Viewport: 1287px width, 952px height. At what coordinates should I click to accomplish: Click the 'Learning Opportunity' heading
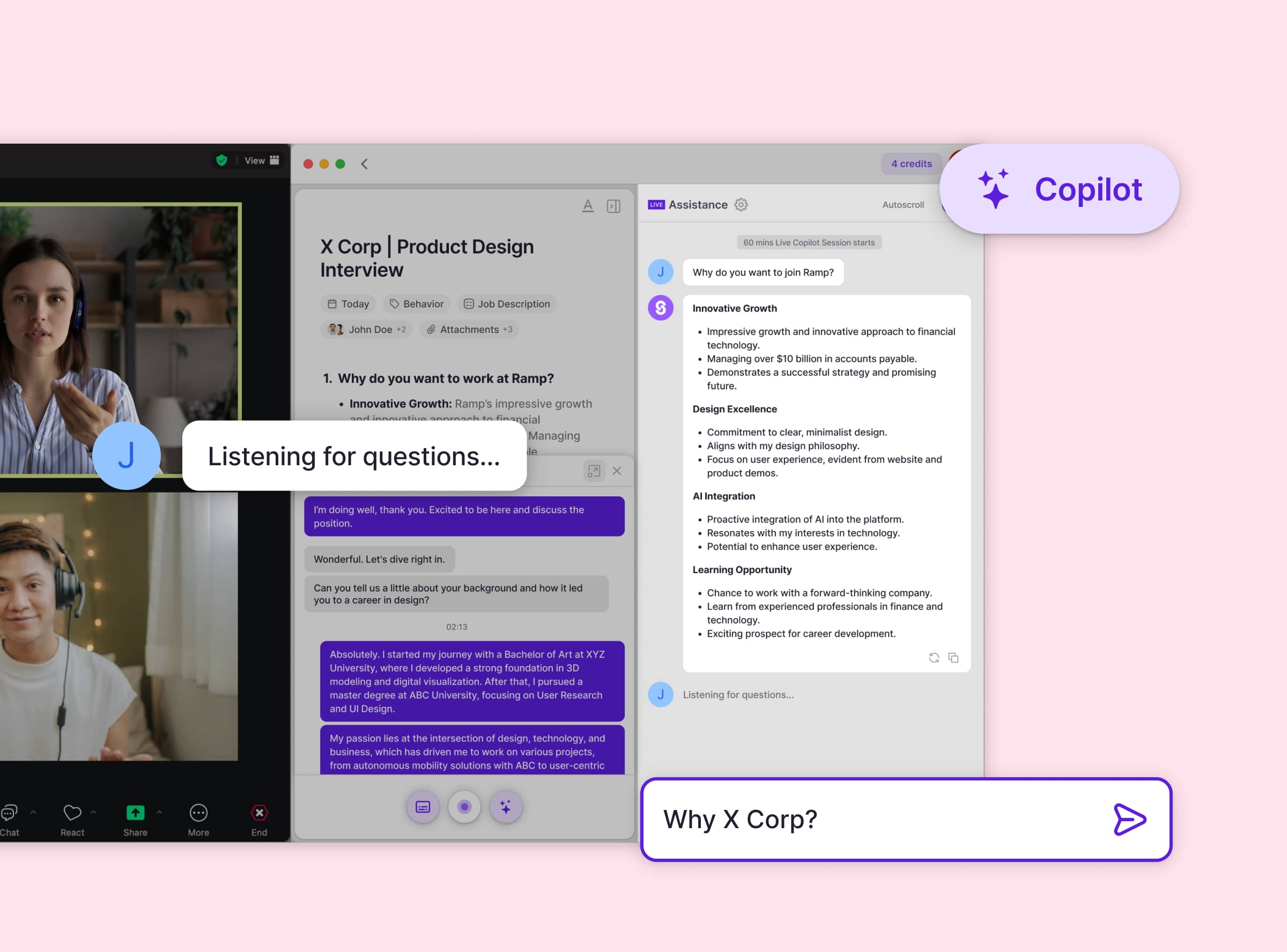[742, 569]
